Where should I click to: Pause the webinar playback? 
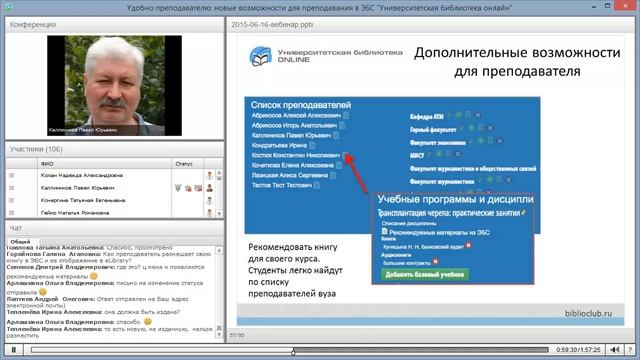click(x=13, y=350)
